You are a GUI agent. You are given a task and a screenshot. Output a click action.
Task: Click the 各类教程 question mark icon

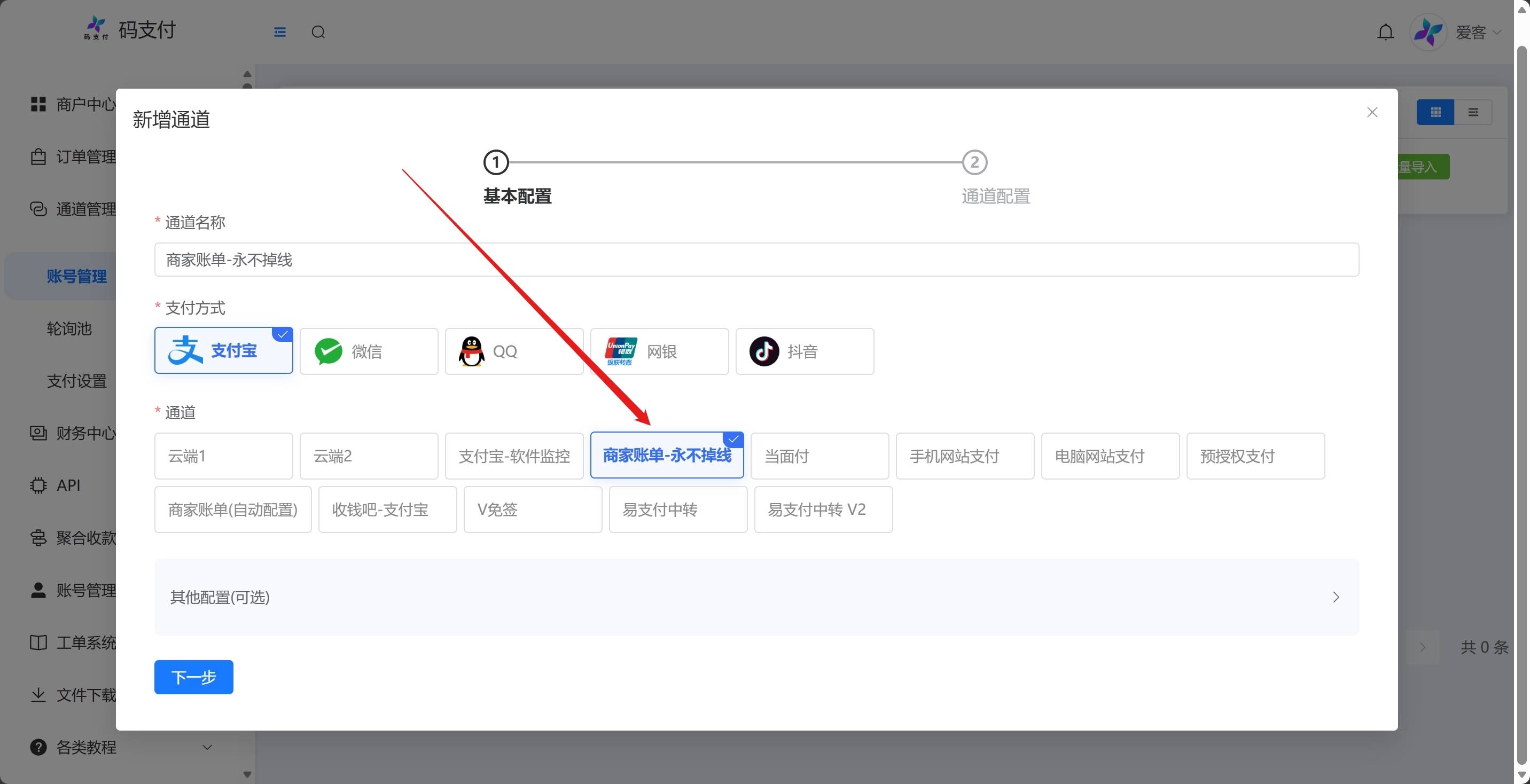point(38,747)
